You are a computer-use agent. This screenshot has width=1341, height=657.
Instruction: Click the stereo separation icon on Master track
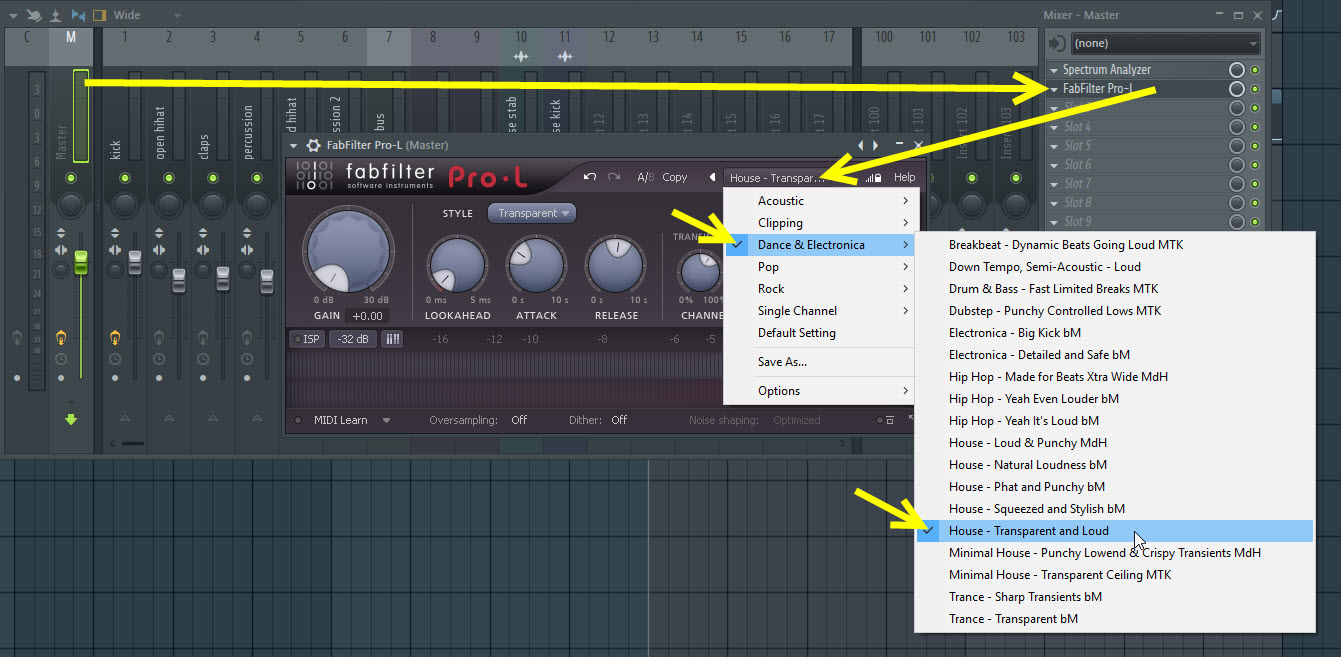pos(61,250)
